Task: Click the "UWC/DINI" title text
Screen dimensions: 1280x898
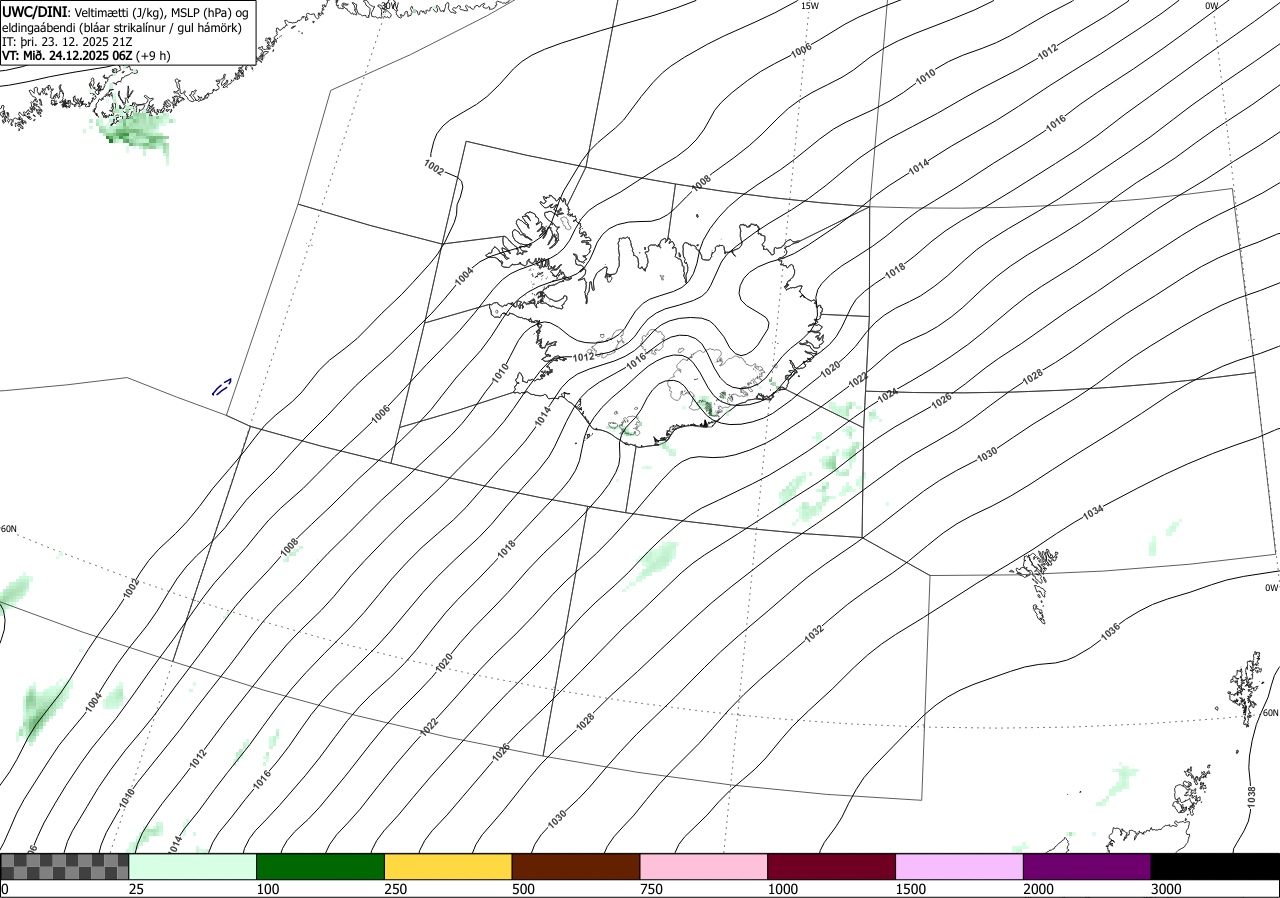Action: (x=34, y=11)
